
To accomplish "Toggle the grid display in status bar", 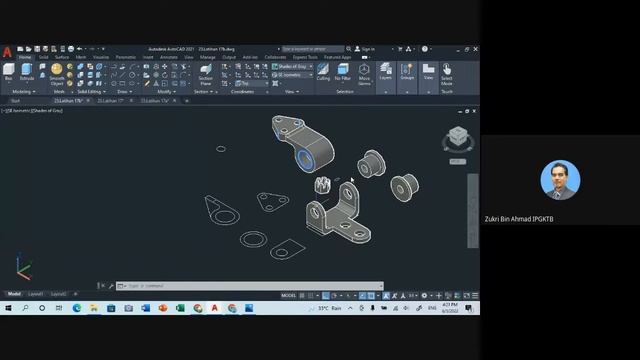I will [302, 296].
